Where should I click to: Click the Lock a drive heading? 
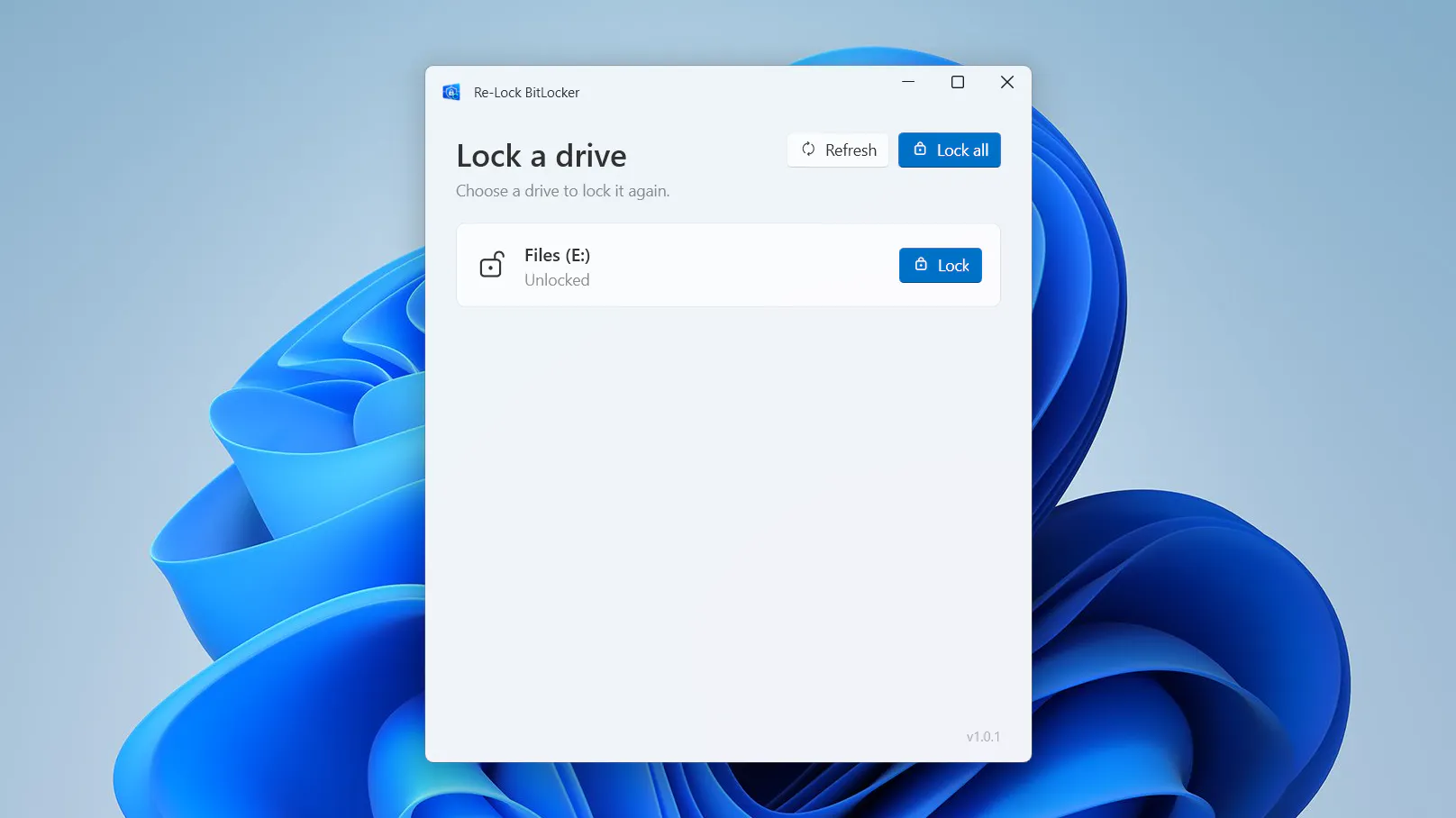(x=541, y=156)
